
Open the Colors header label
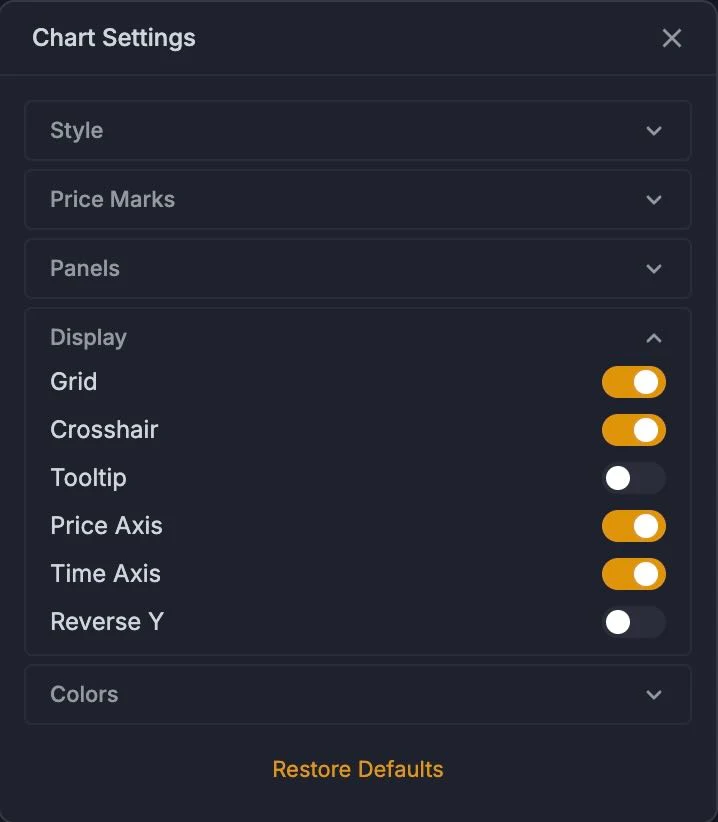[x=84, y=694]
